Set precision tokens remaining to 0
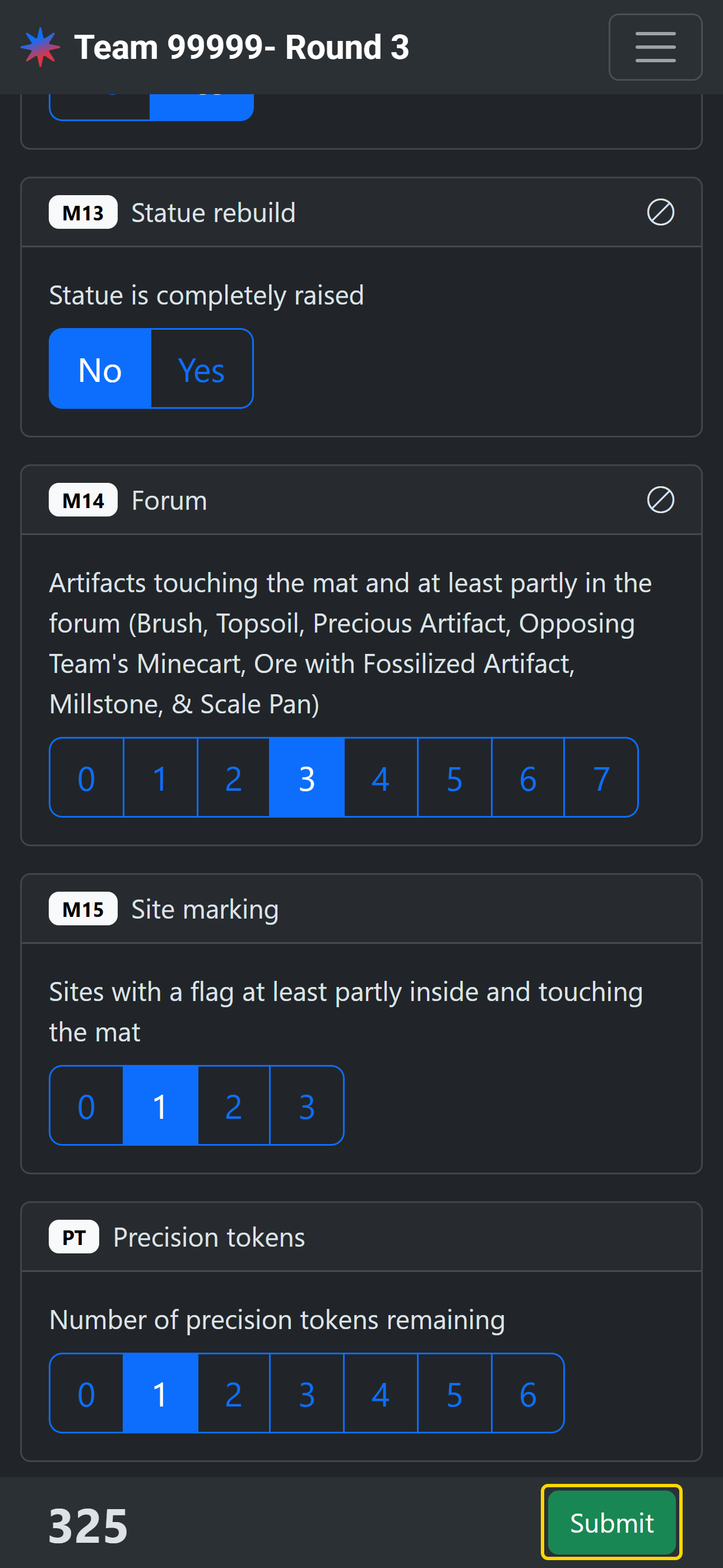This screenshot has height=1568, width=723. 86,1393
